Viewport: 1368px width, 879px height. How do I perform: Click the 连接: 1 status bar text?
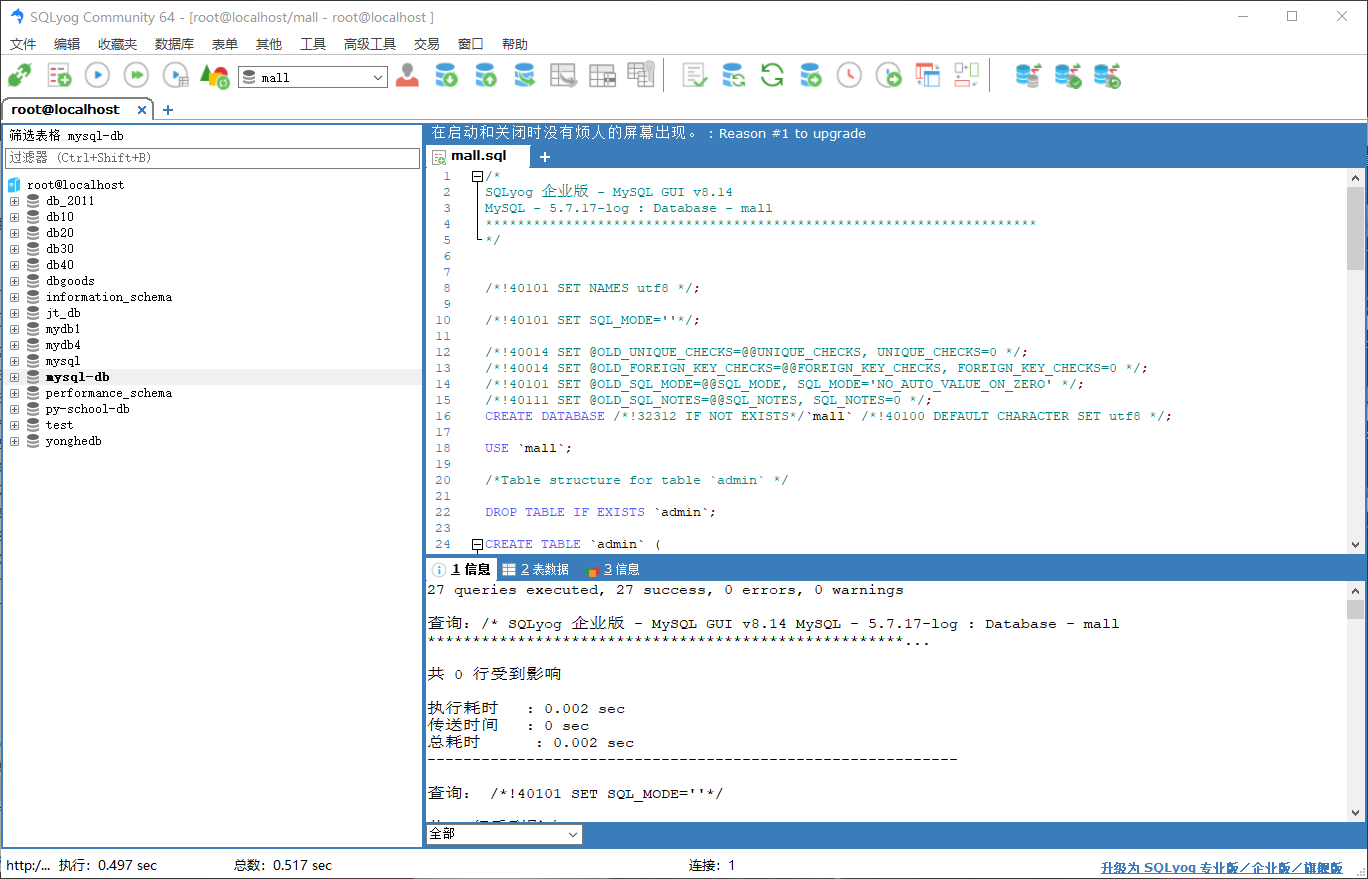pos(712,865)
